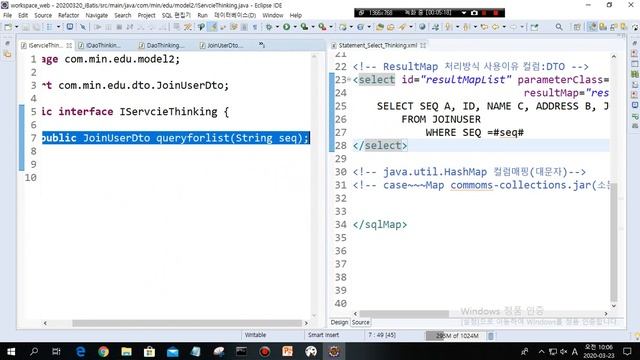
Task: Collapse the select element fold on line 23
Action: (349, 79)
